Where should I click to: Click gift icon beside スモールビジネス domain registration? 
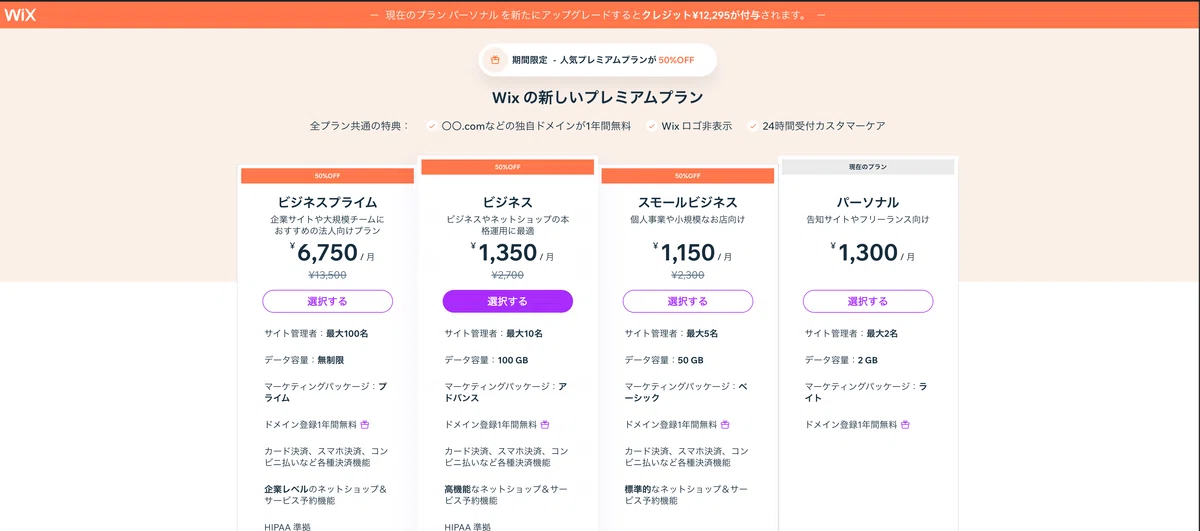(x=725, y=424)
